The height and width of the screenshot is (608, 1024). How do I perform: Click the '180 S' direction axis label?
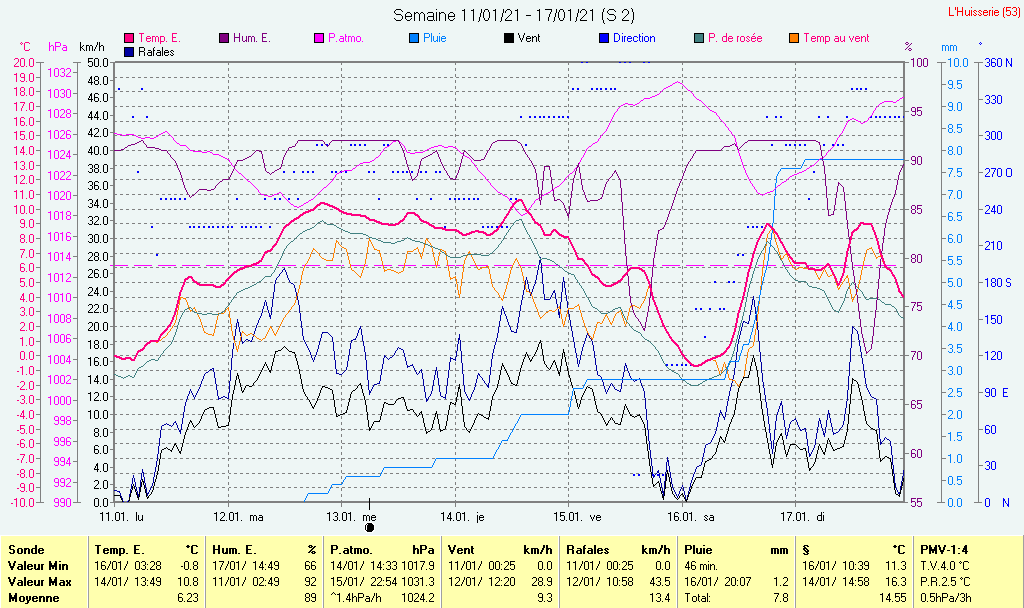(999, 283)
